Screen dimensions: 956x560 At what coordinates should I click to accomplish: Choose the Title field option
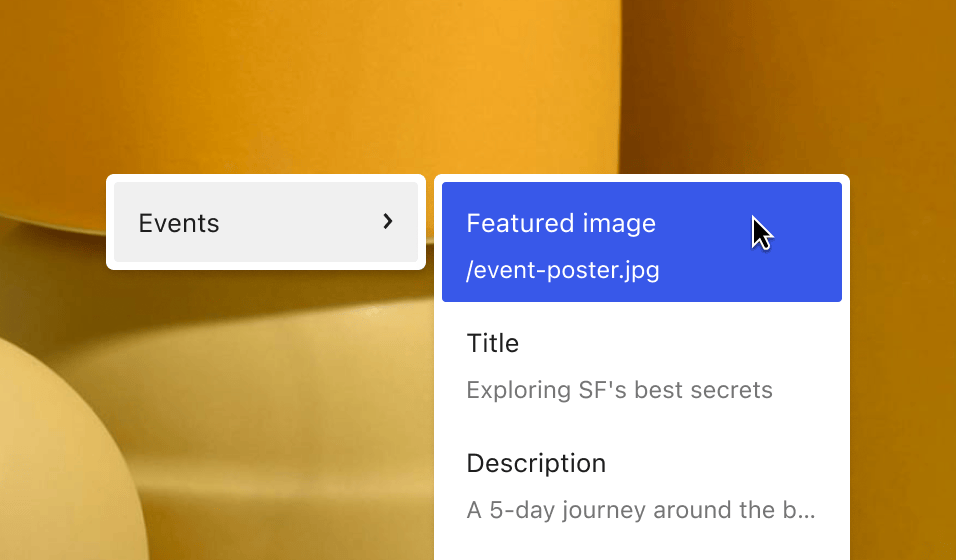pos(641,366)
